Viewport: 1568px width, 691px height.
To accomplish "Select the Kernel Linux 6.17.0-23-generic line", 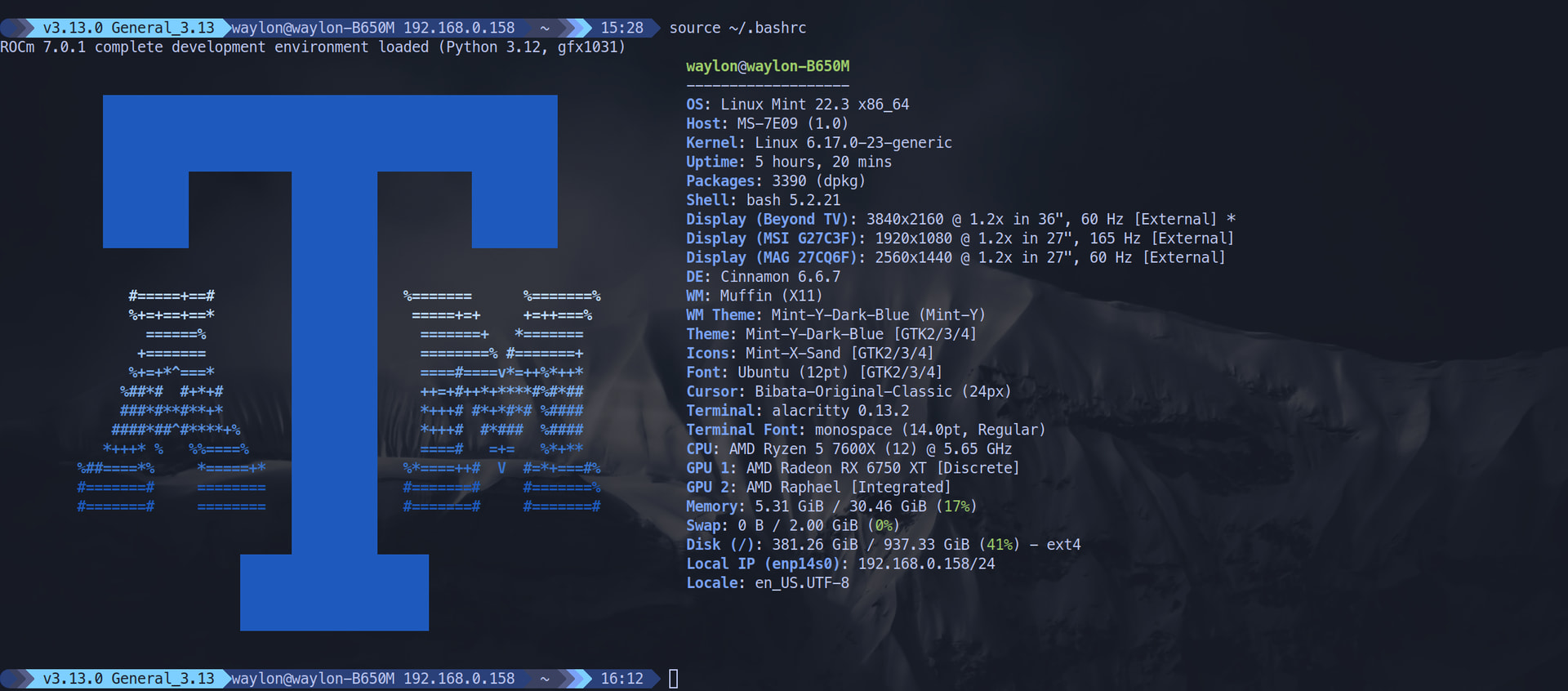I will click(819, 143).
